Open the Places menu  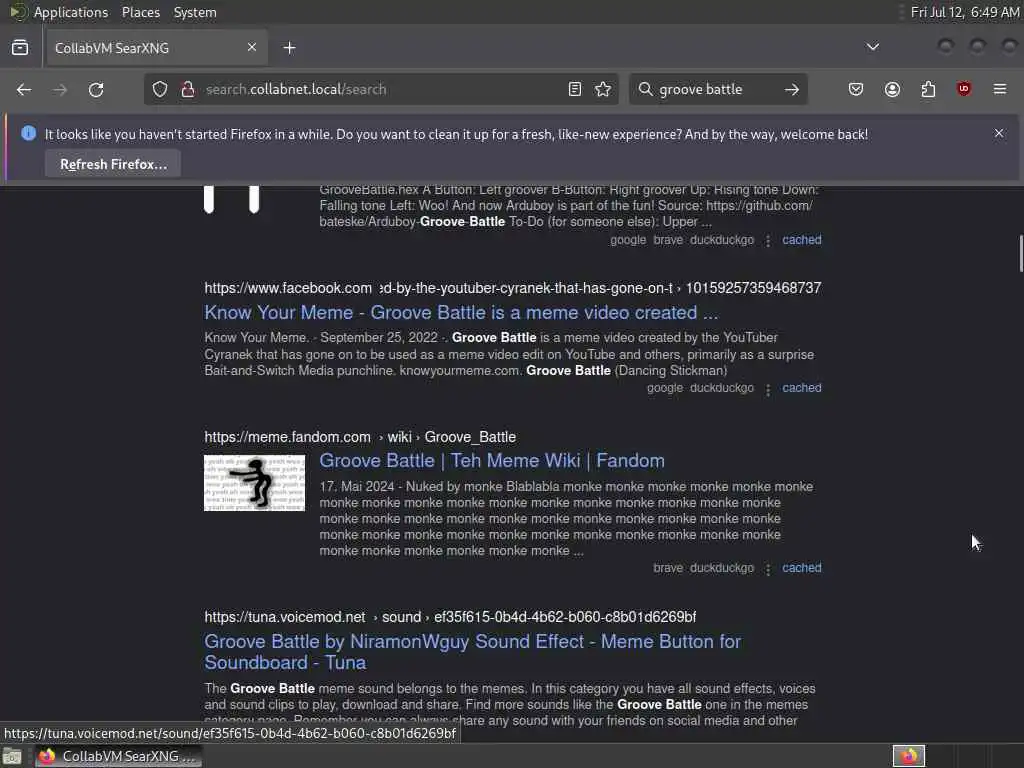pos(140,12)
